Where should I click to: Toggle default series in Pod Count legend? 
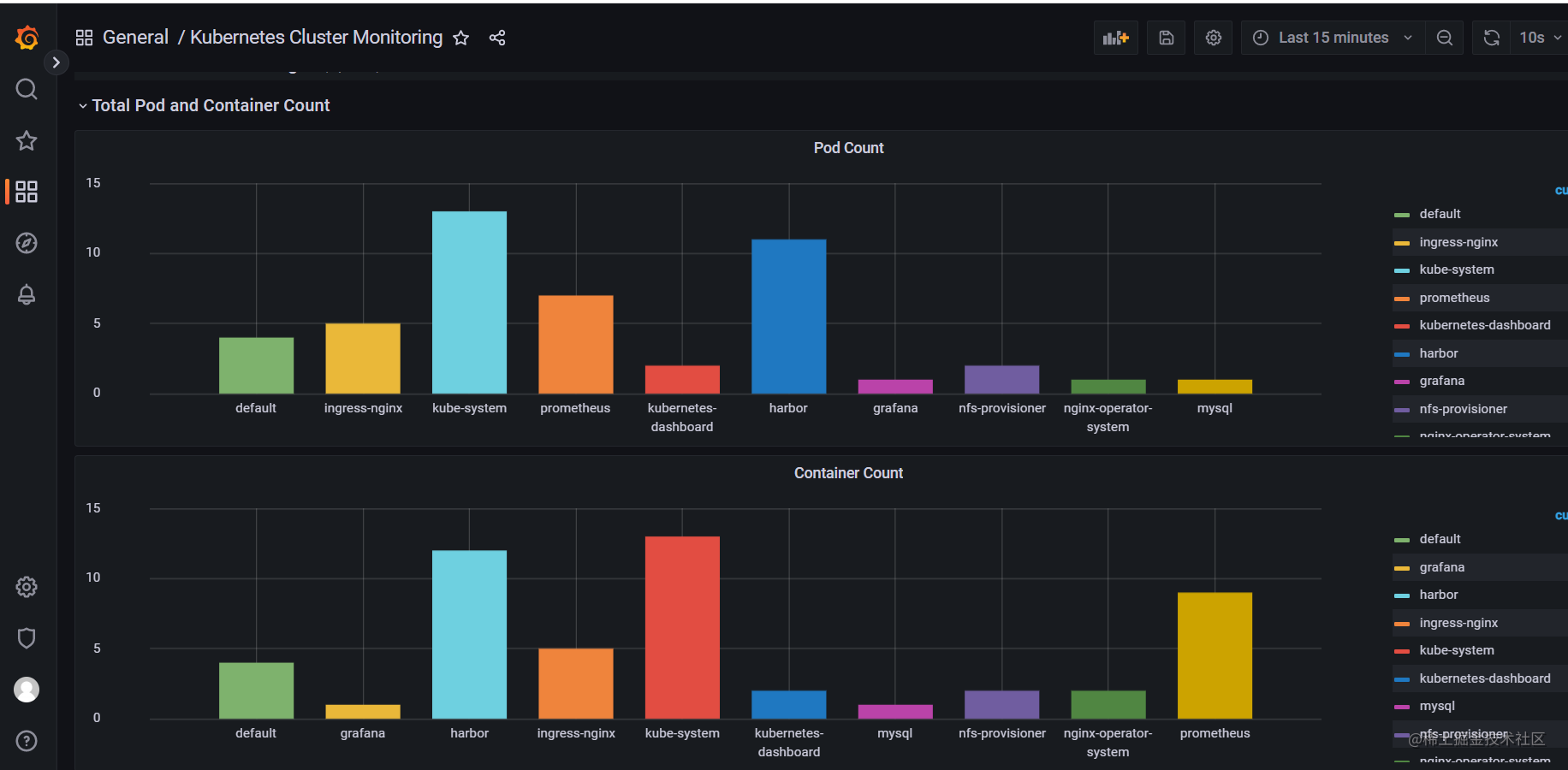click(1440, 214)
